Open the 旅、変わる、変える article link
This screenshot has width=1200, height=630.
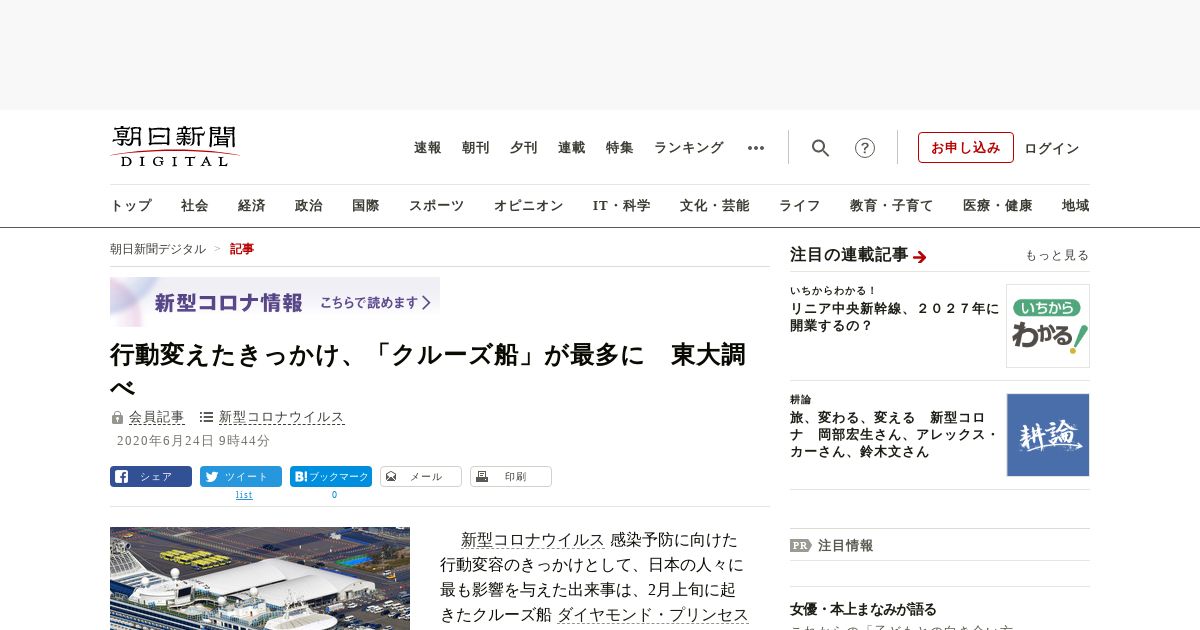tap(894, 435)
